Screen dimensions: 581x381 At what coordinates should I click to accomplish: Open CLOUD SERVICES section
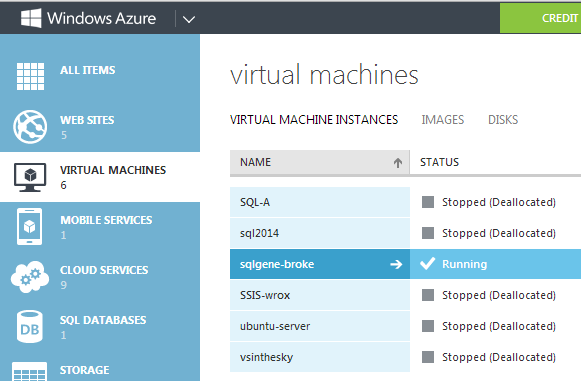coord(104,270)
